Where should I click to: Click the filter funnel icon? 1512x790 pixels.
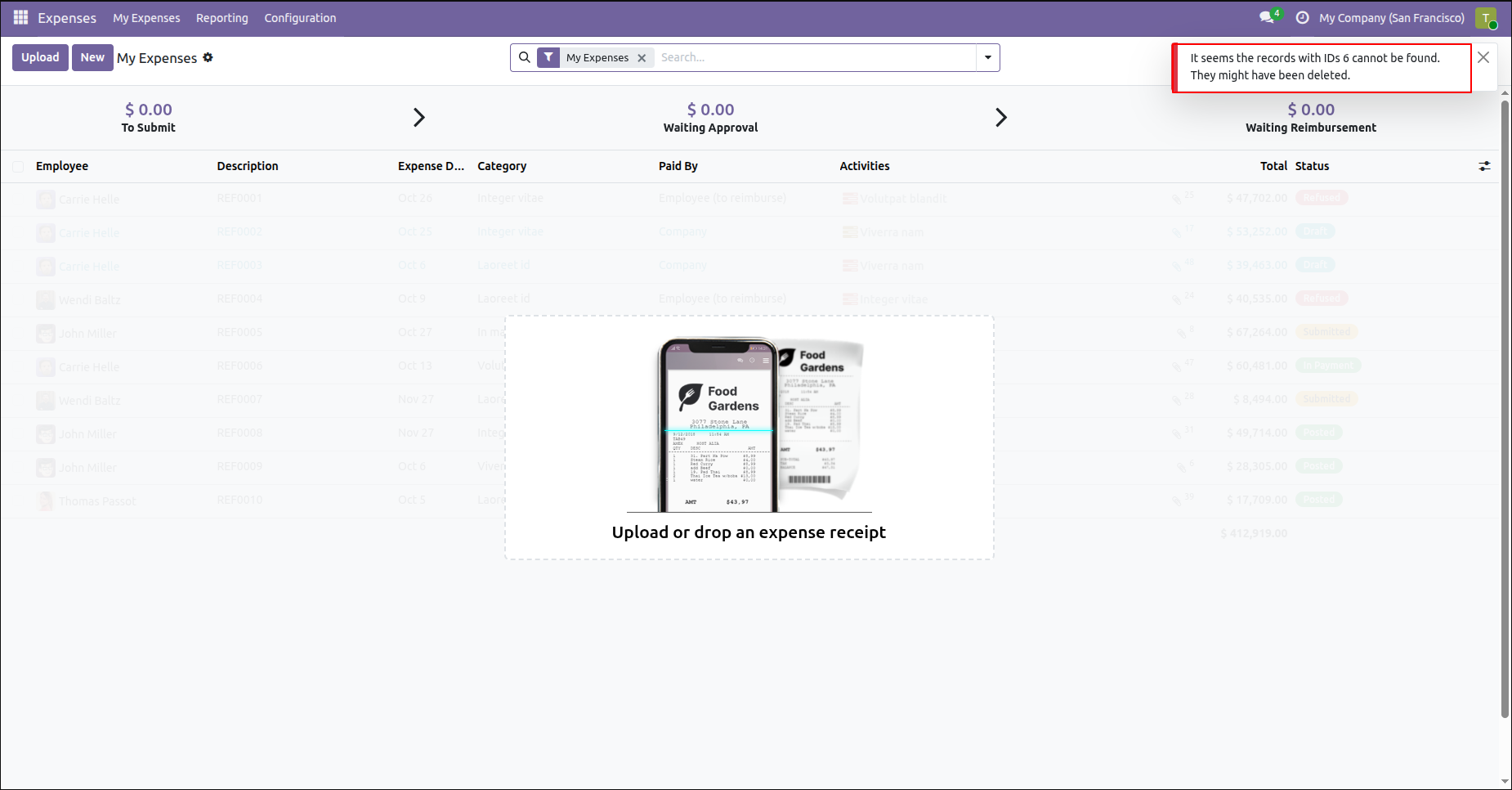point(548,57)
